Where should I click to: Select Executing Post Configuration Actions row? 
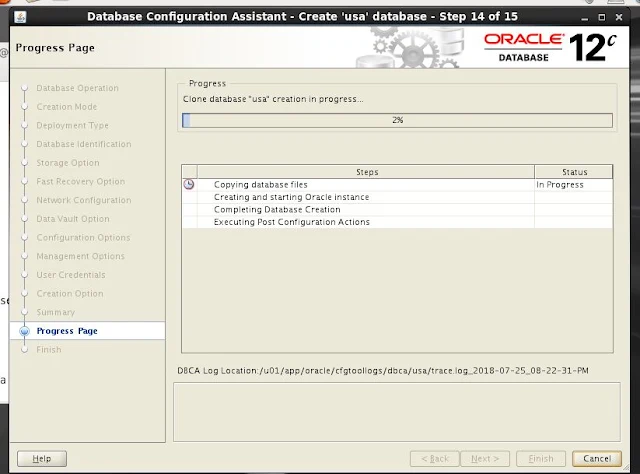click(397, 222)
